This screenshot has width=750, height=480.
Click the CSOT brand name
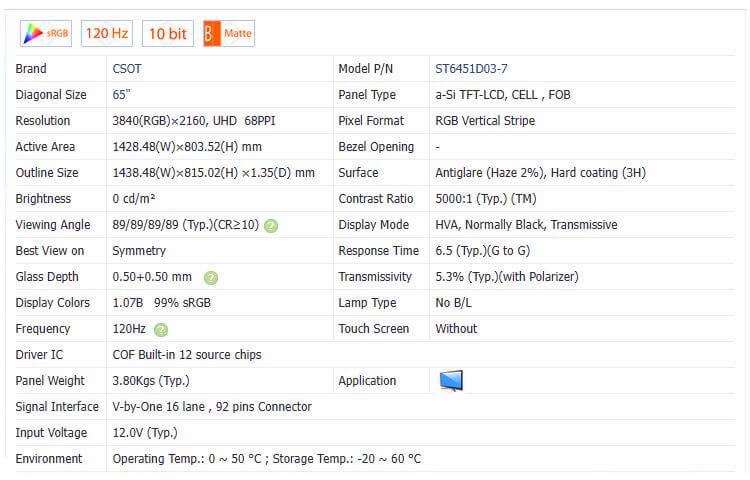pos(129,69)
